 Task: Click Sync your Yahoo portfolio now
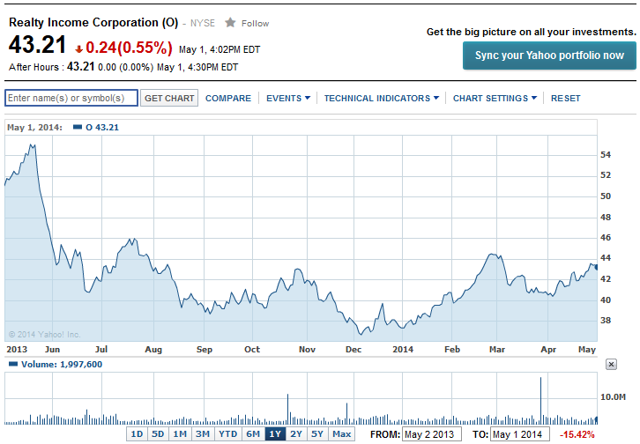[549, 56]
